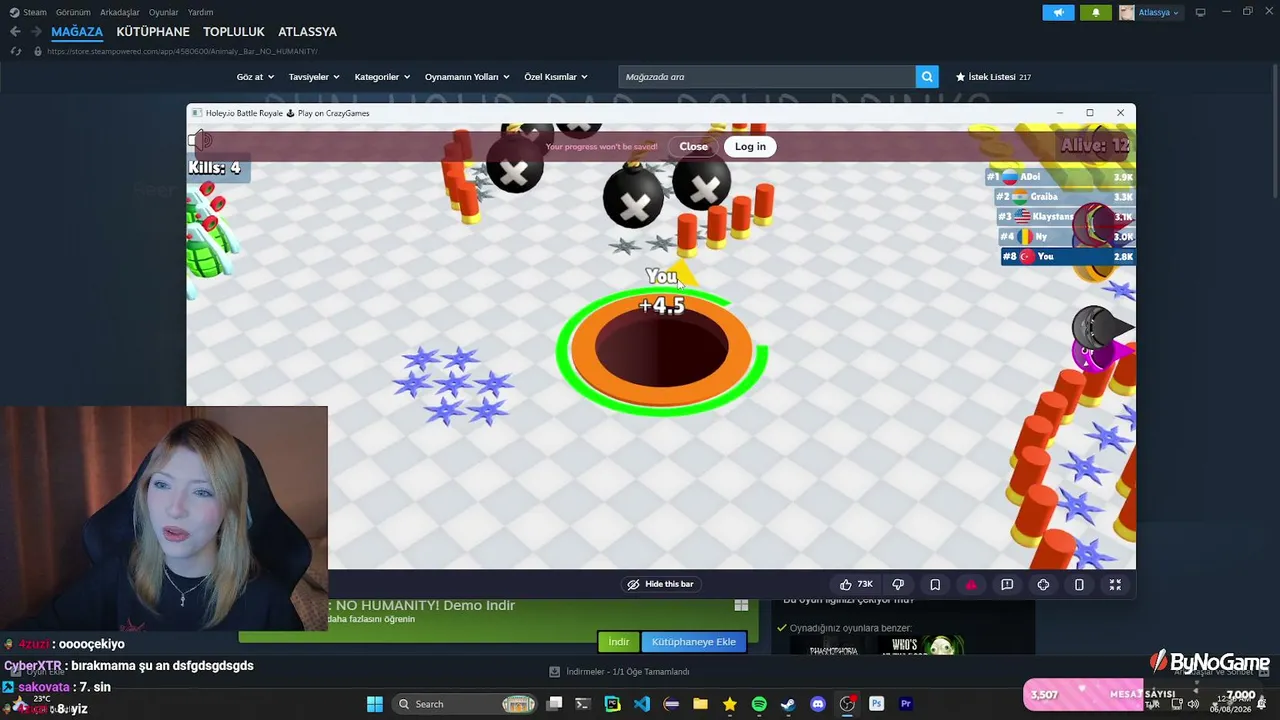Viewport: 1280px width, 720px height.
Task: Reload the Steam store page
Action: click(x=16, y=51)
